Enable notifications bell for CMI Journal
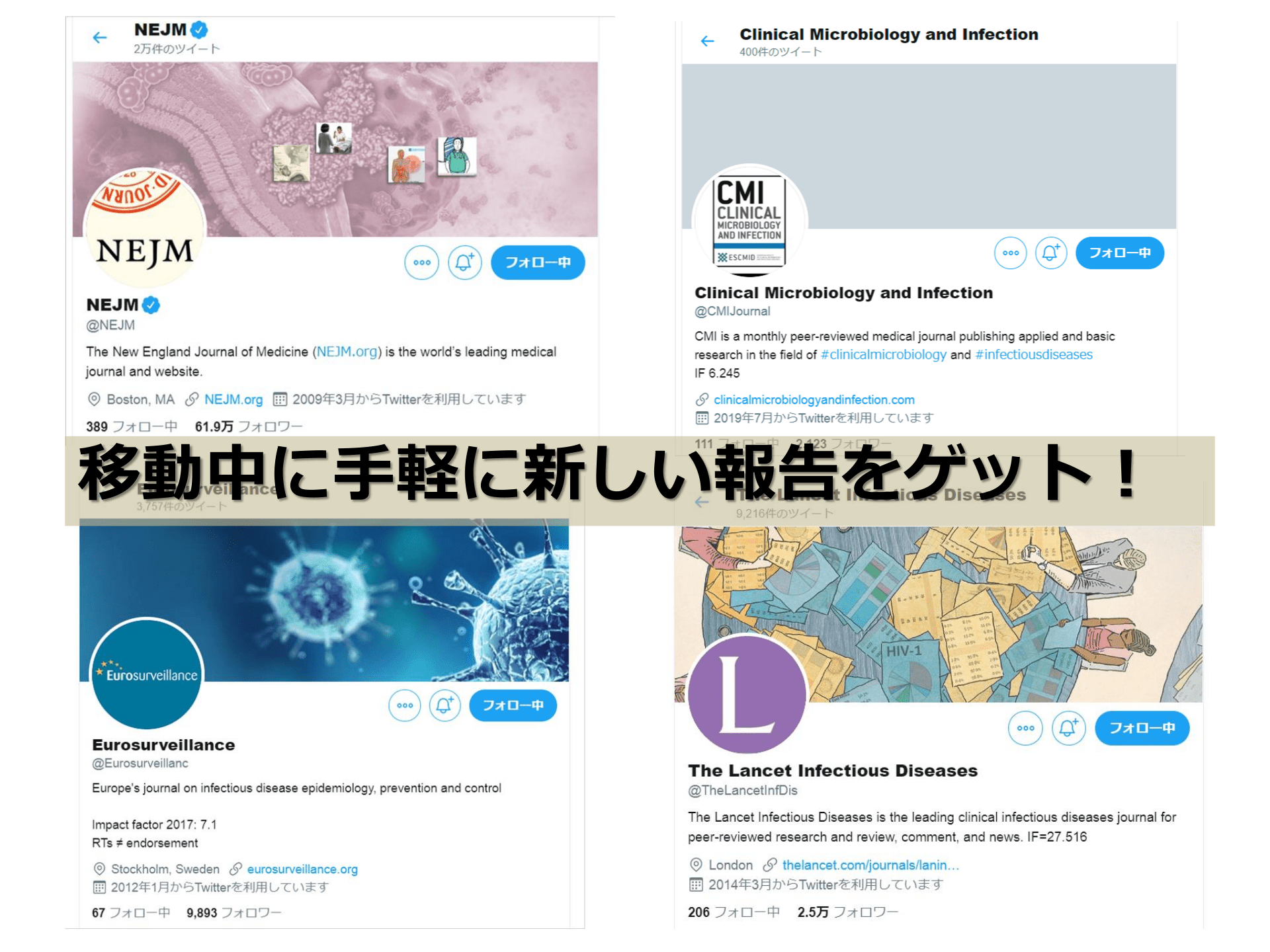This screenshot has height=952, width=1270. coord(1051,253)
